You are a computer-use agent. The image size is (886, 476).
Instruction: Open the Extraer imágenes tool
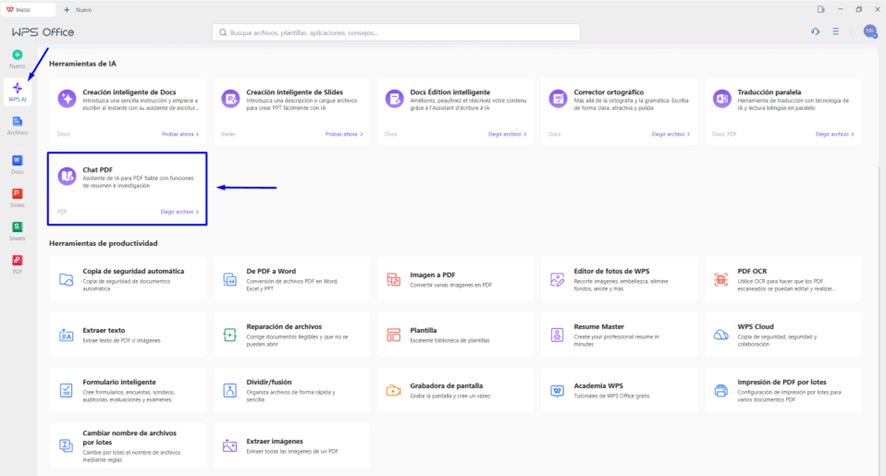(292, 445)
